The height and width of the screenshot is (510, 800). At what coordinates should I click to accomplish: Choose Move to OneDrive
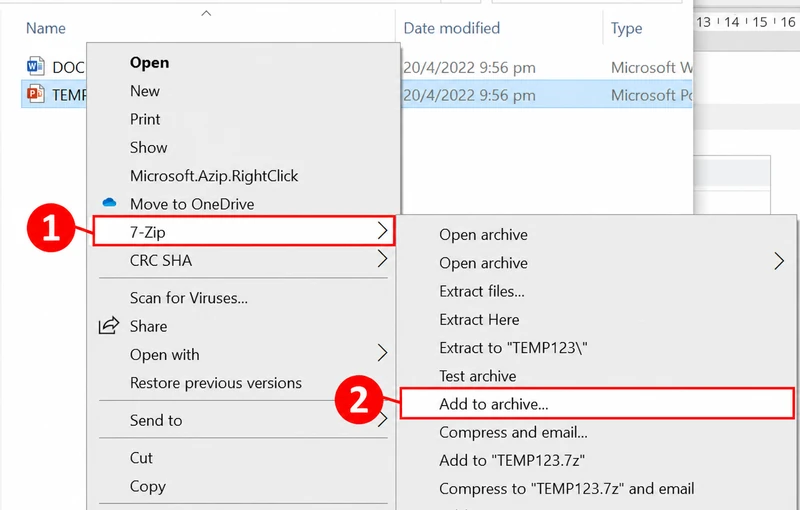pyautogui.click(x=192, y=205)
